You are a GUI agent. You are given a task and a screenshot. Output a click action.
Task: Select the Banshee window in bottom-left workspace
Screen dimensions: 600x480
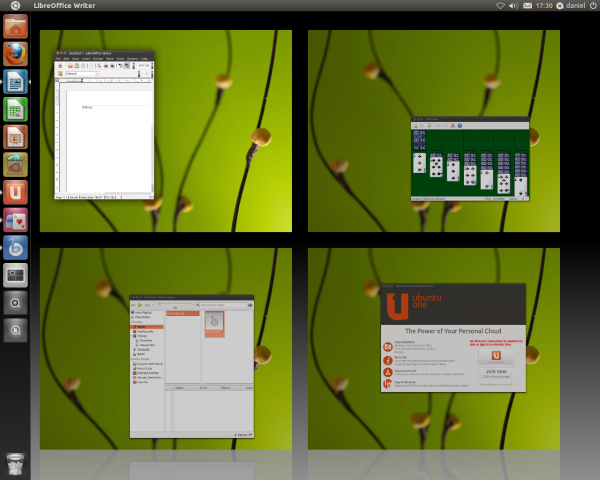(x=192, y=366)
